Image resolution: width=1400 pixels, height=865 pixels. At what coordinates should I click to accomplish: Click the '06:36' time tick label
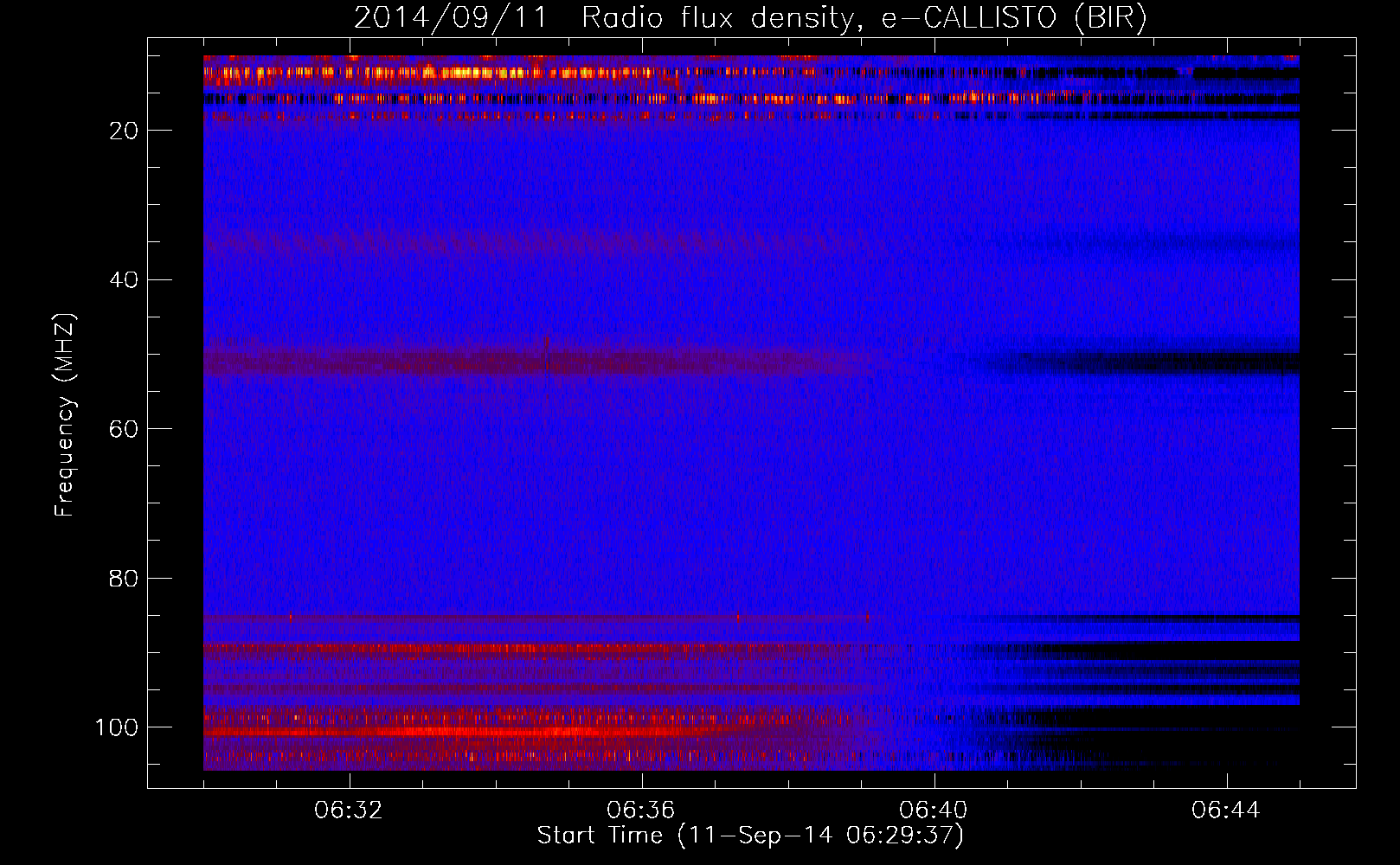tap(641, 811)
